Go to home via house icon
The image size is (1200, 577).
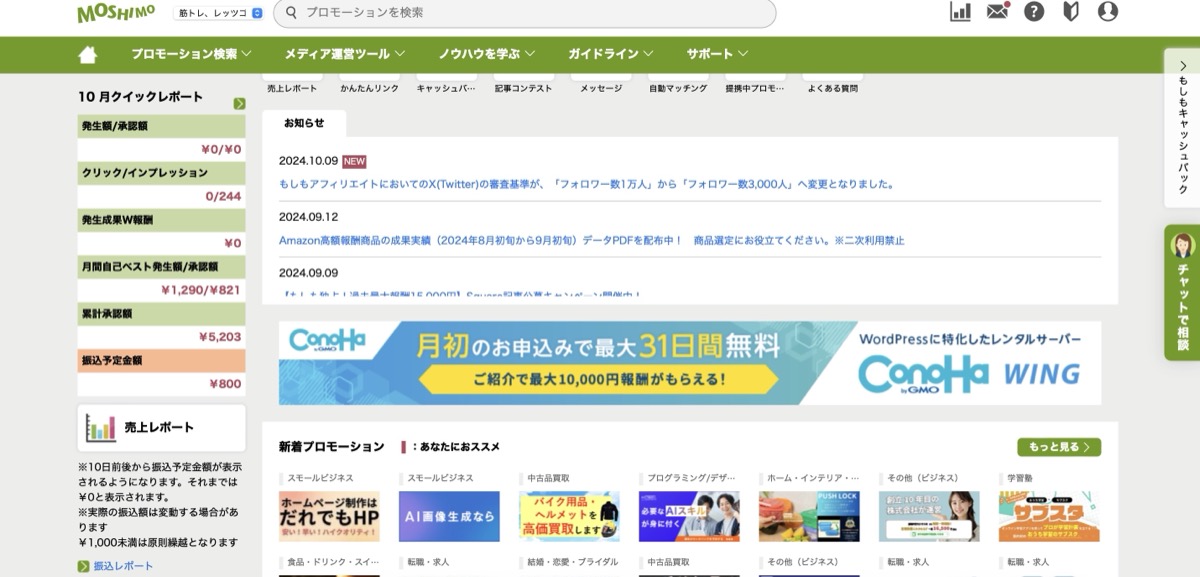tap(88, 54)
